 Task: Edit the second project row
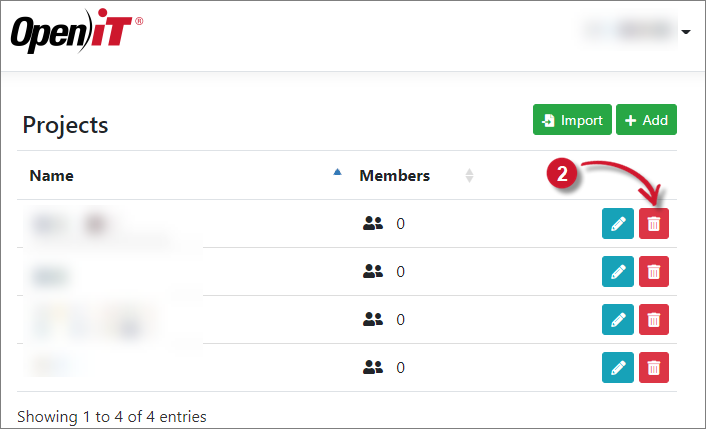coord(618,272)
